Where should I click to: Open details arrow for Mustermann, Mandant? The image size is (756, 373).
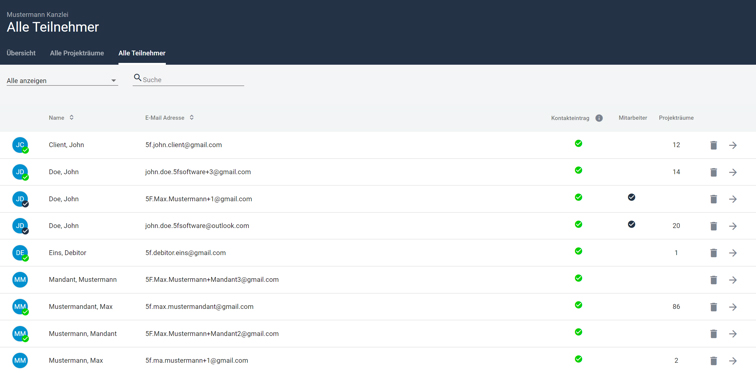(x=733, y=334)
